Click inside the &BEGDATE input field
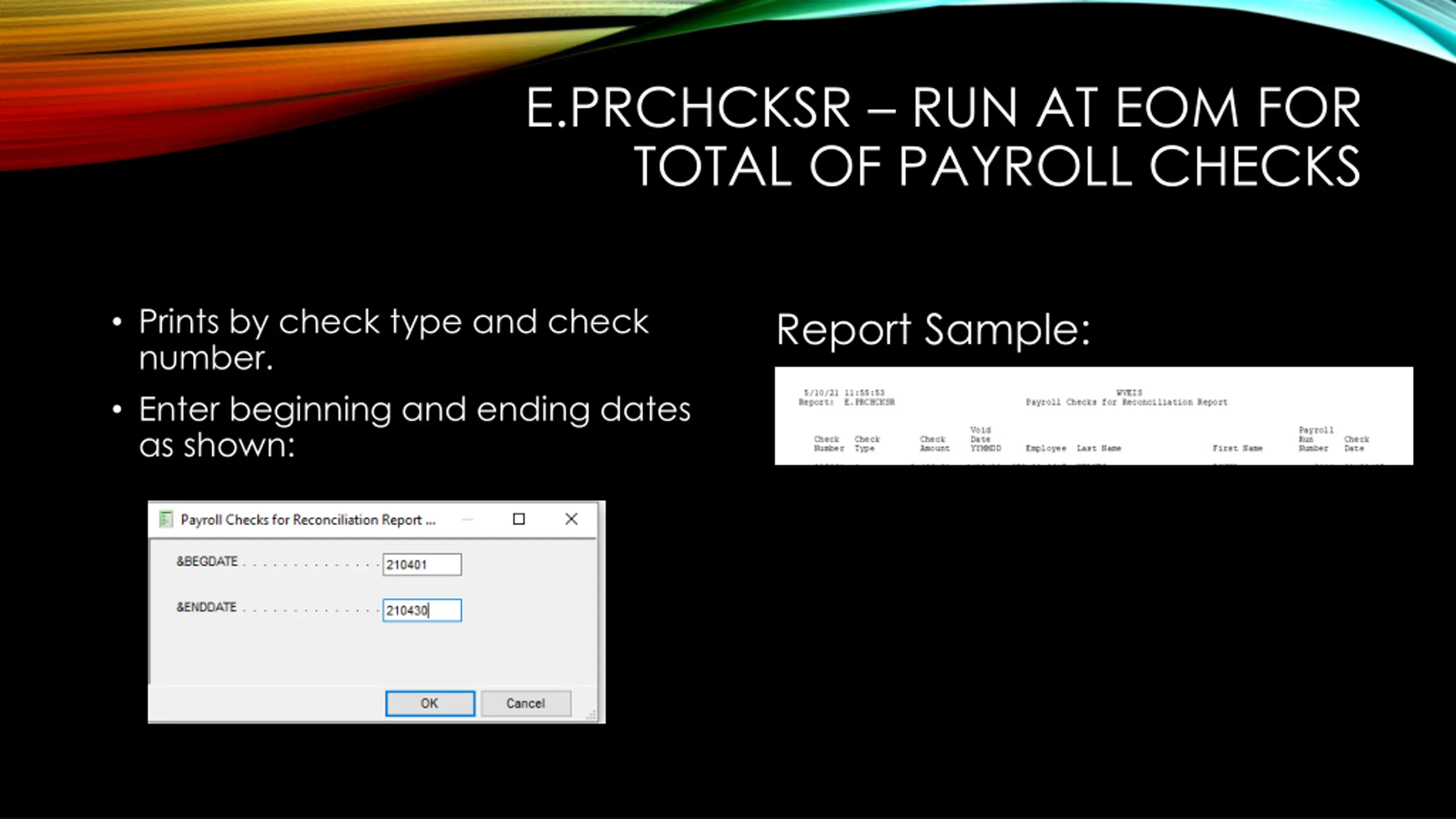Screen dimensions: 1456x819 click(x=421, y=565)
